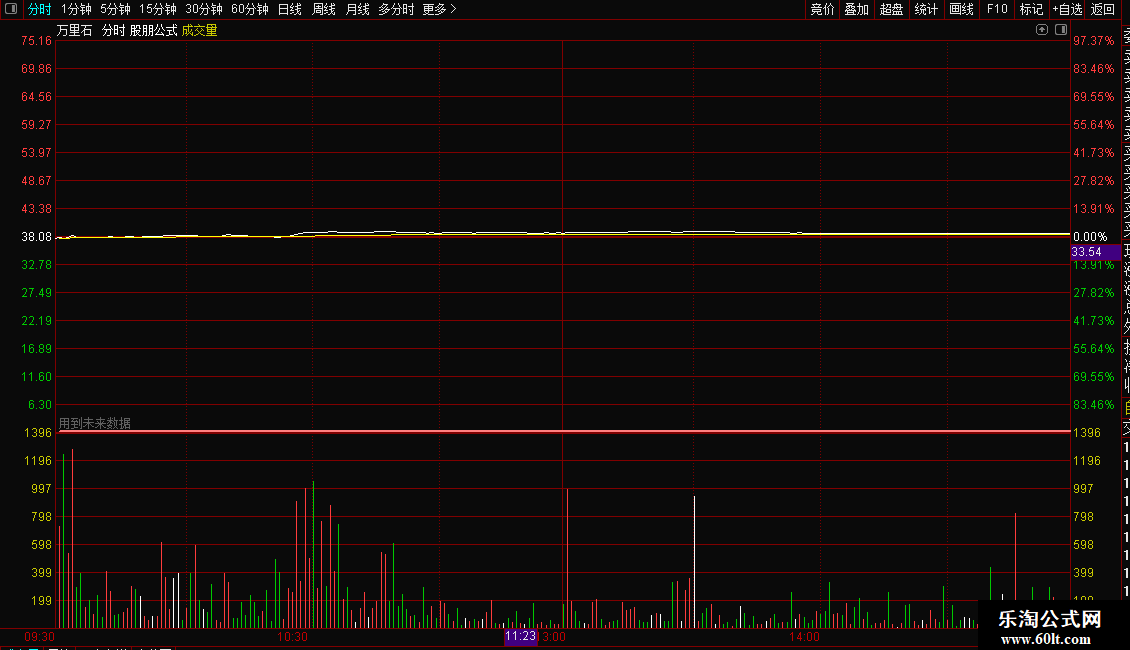The width and height of the screenshot is (1130, 650).
Task: Open the 统计 statistics button
Action: point(926,9)
